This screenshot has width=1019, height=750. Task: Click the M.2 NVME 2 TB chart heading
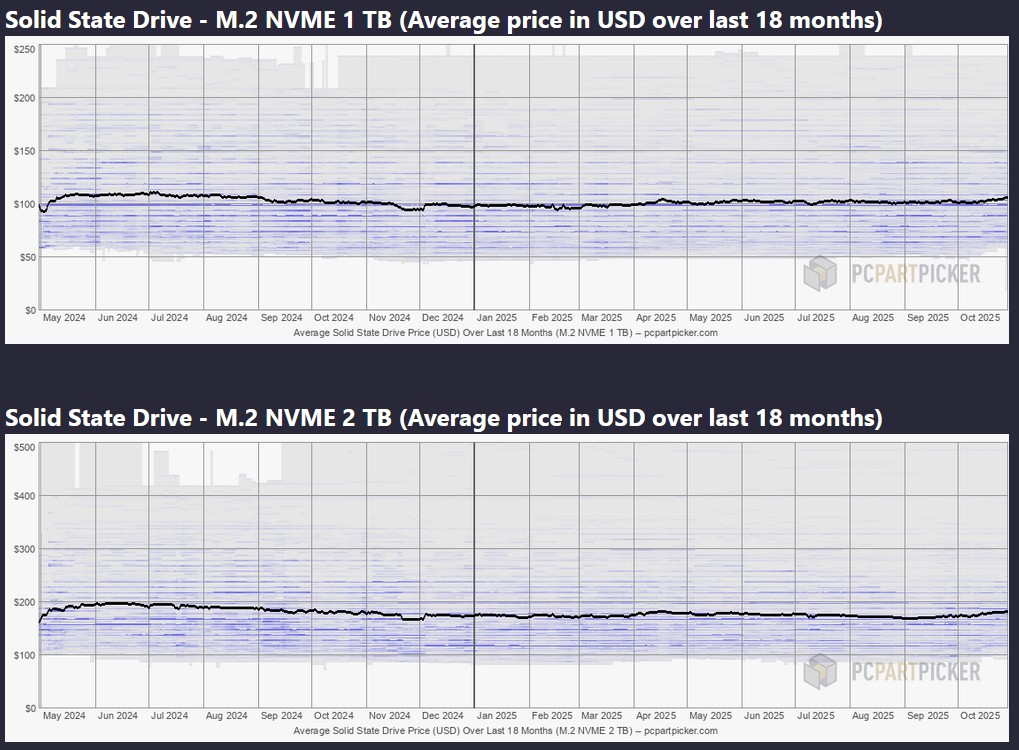tap(444, 418)
